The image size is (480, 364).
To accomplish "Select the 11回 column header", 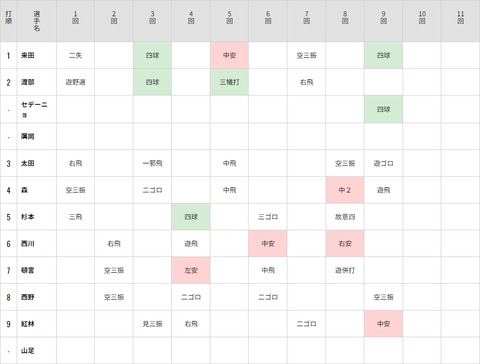I will tap(461, 21).
